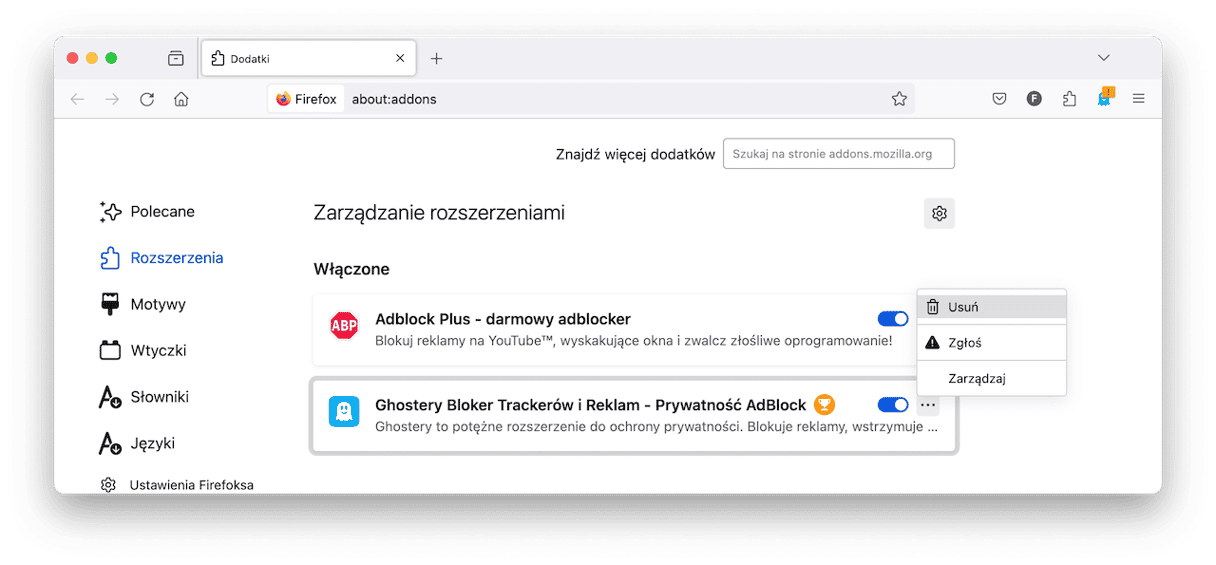Screen dimensions: 1216x565
Task: Go forward to the next page
Action: pyautogui.click(x=112, y=99)
